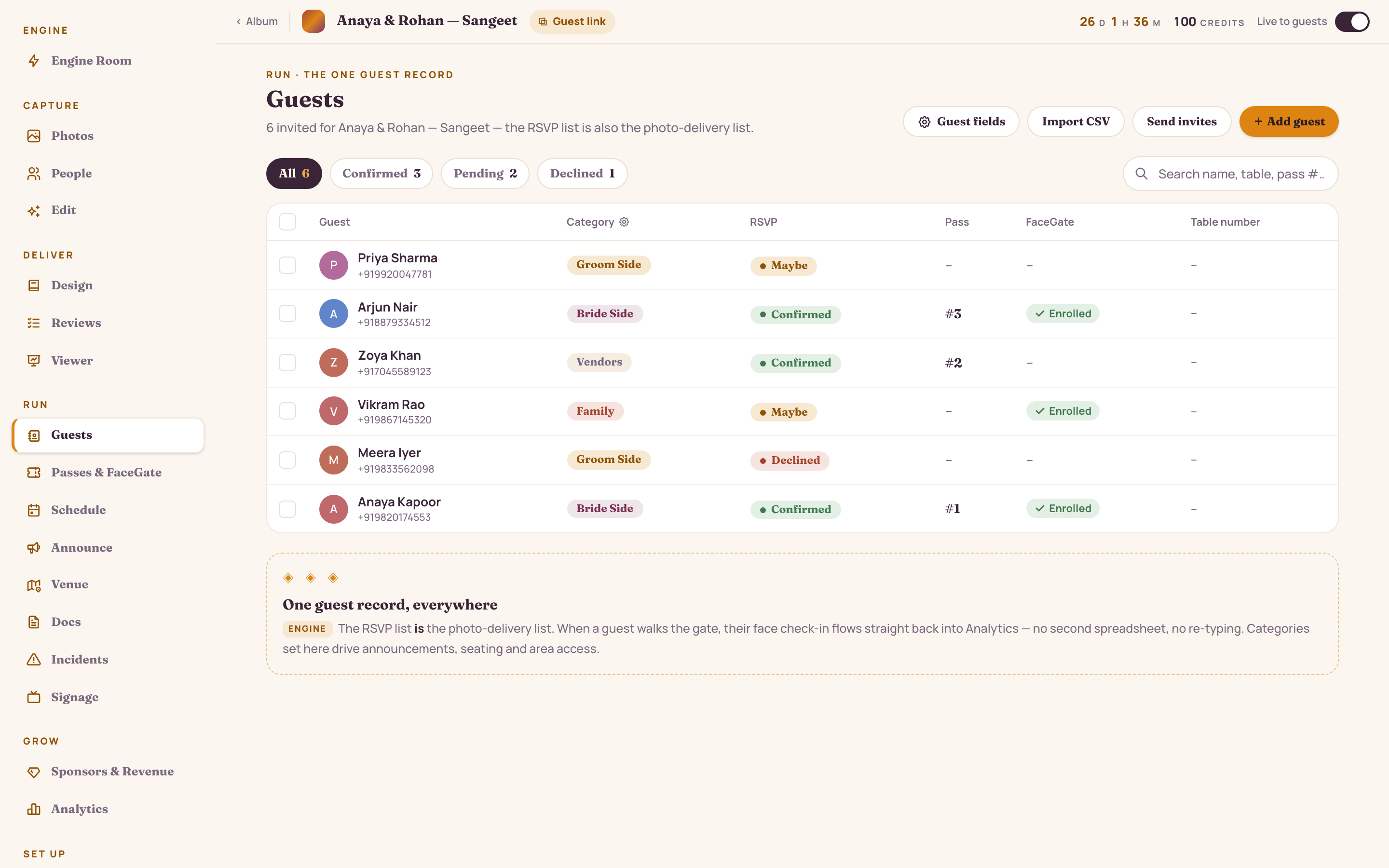Open Guest fields settings
The width and height of the screenshot is (1389, 868).
(961, 122)
